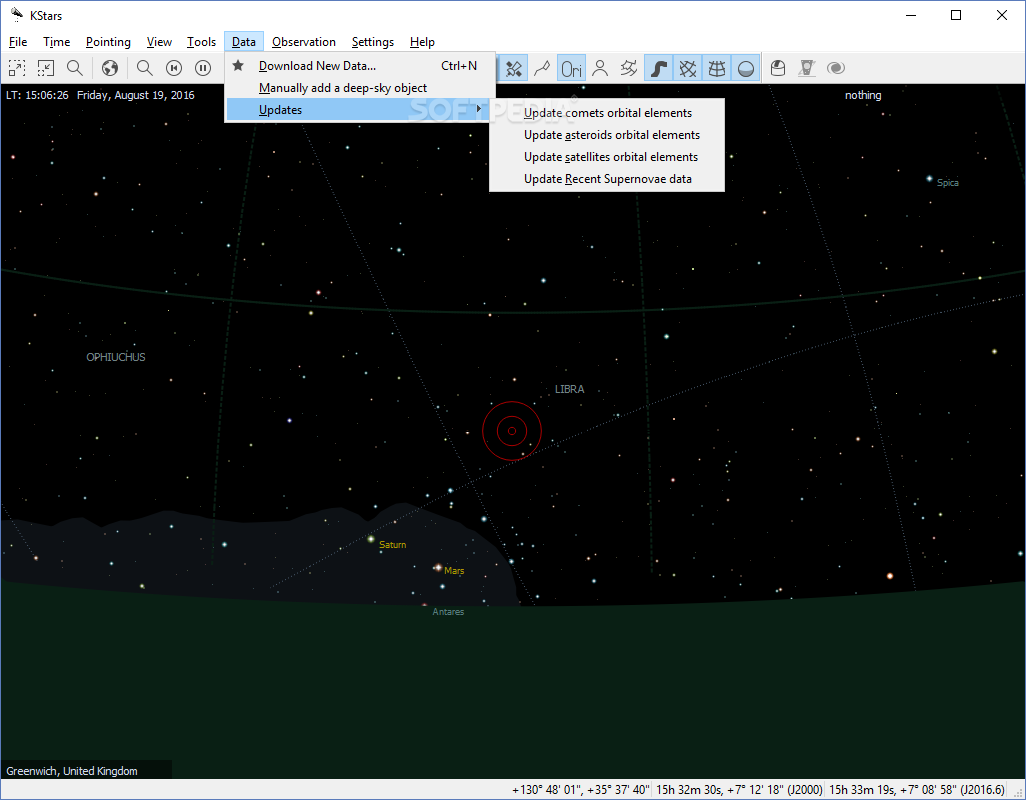Toggle constellation art person icon

600,68
